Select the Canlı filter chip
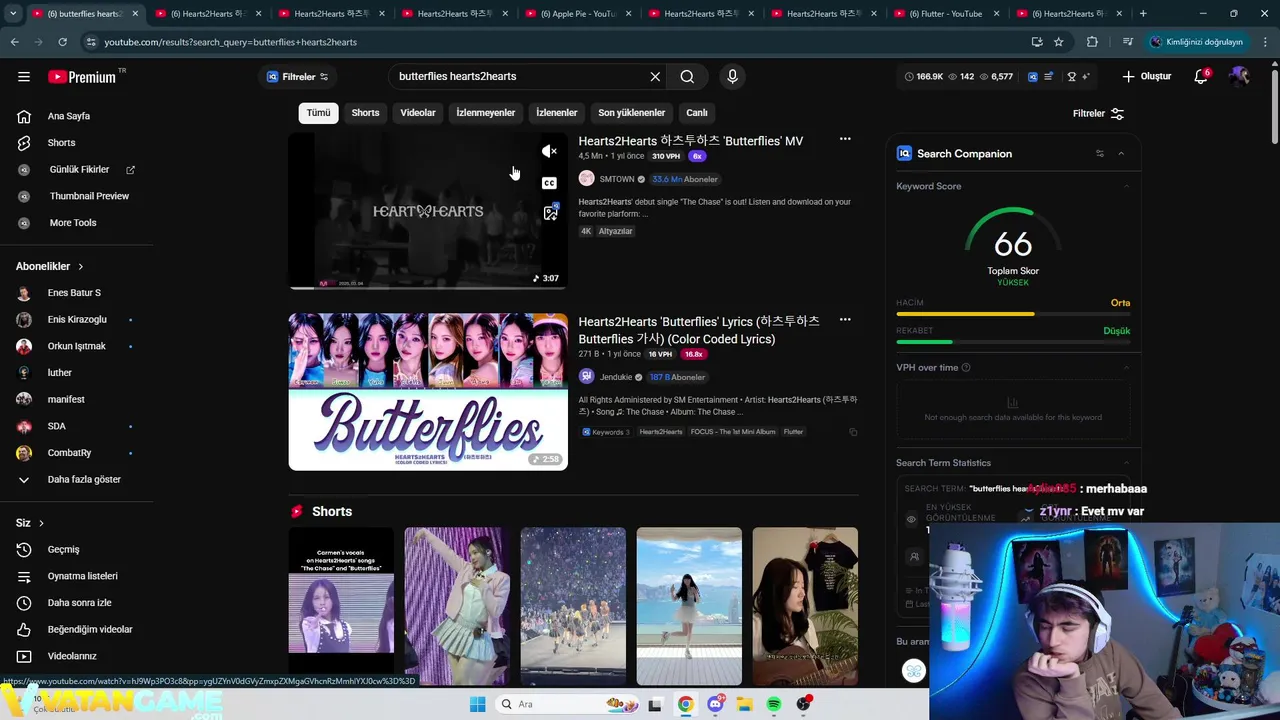The width and height of the screenshot is (1280, 720). [x=697, y=113]
